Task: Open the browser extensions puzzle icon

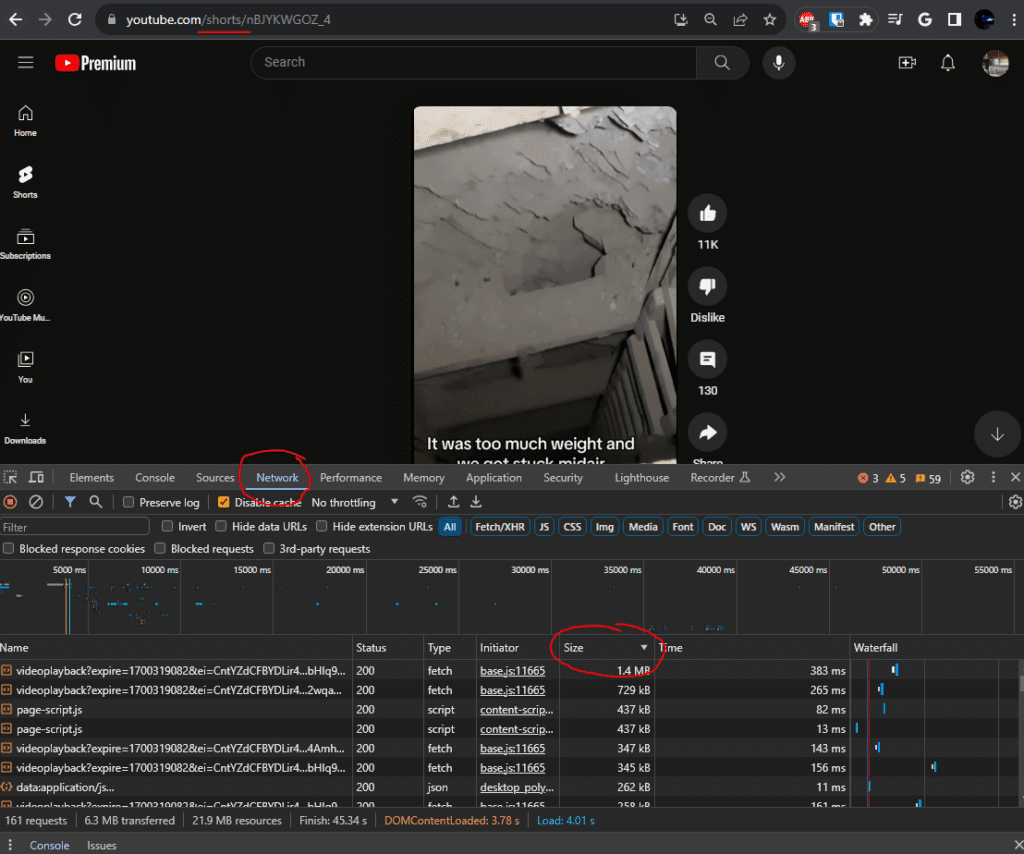Action: pyautogui.click(x=865, y=20)
